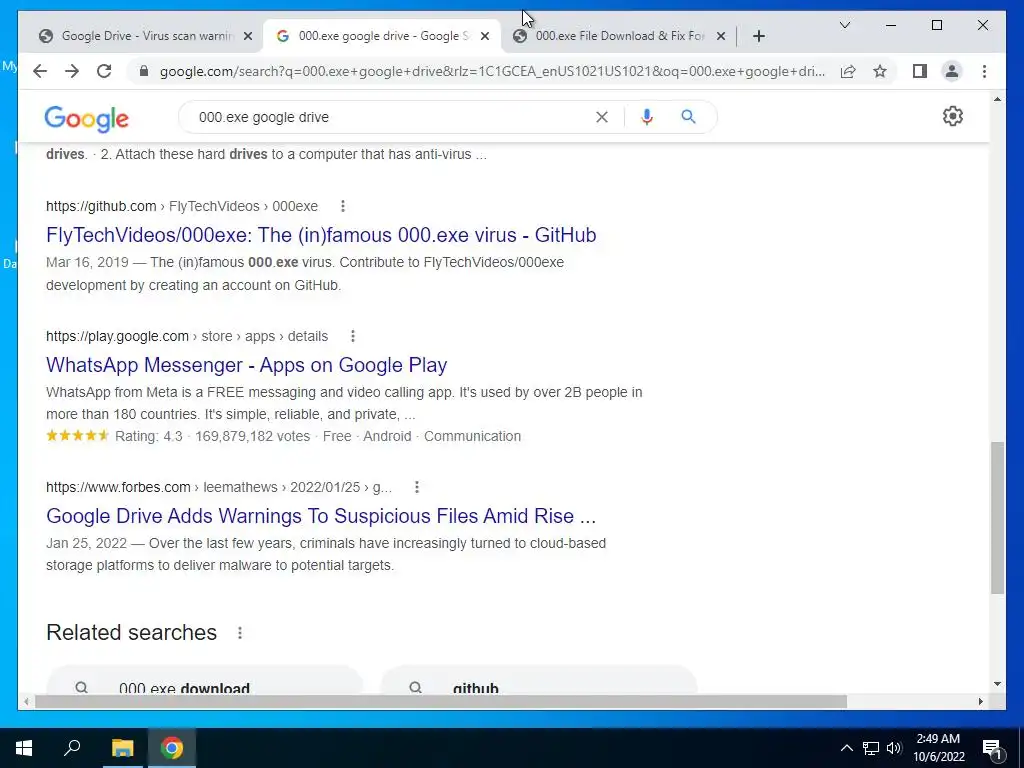The width and height of the screenshot is (1024, 768).
Task: Open Windows notification center
Action: click(992, 748)
